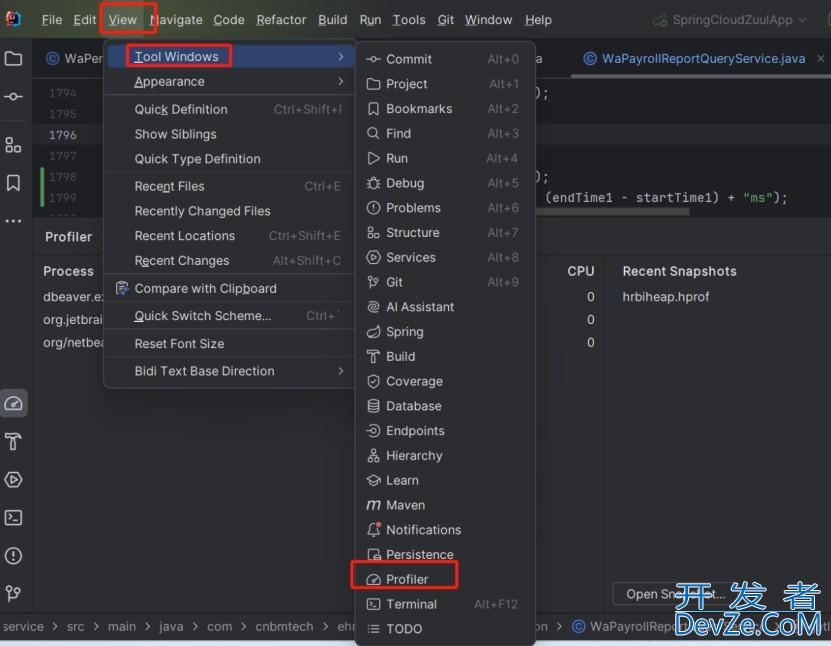
Task: Click the TODO list icon in submenu
Action: coord(373,629)
